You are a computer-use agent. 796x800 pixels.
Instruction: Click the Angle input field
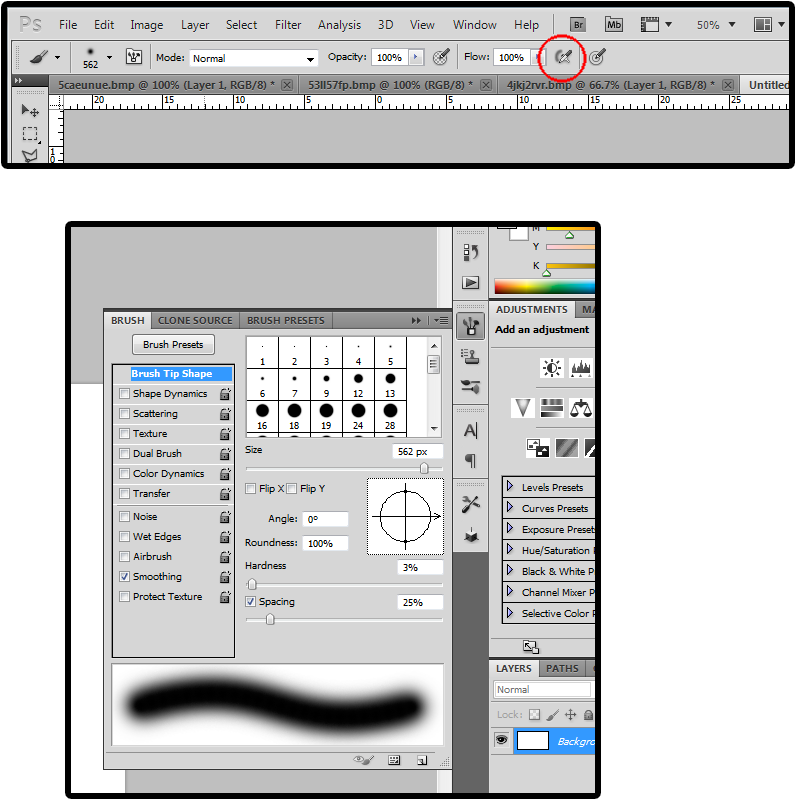[312, 519]
